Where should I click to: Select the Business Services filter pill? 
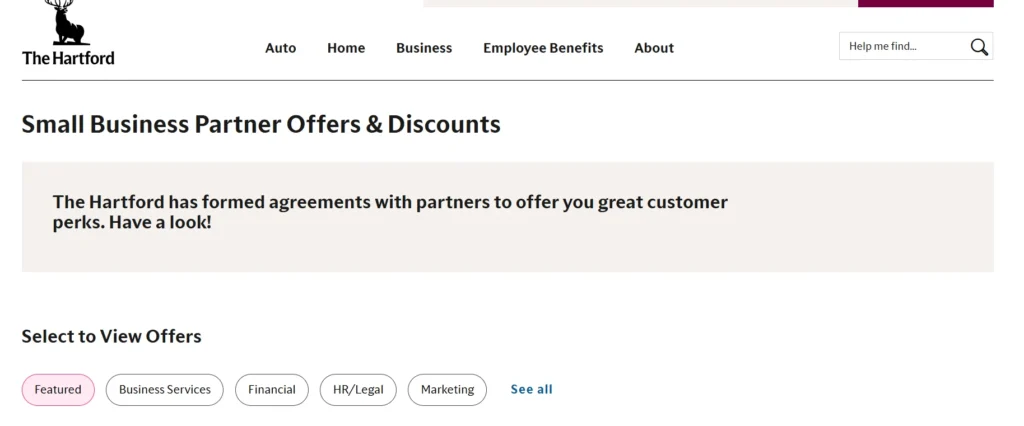[165, 389]
